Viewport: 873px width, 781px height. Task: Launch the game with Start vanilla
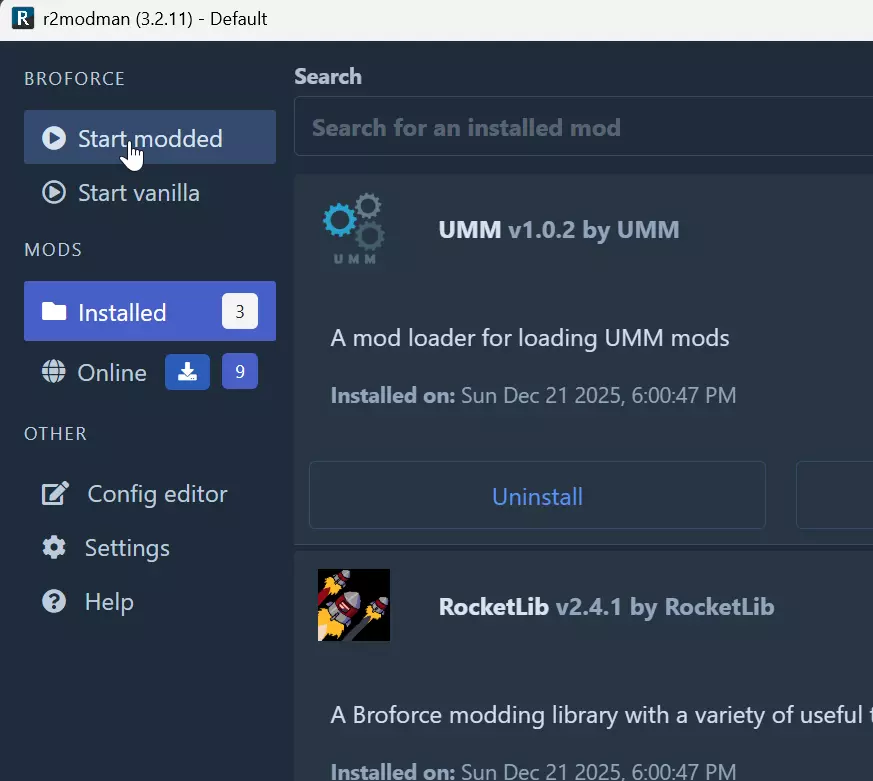(150, 193)
